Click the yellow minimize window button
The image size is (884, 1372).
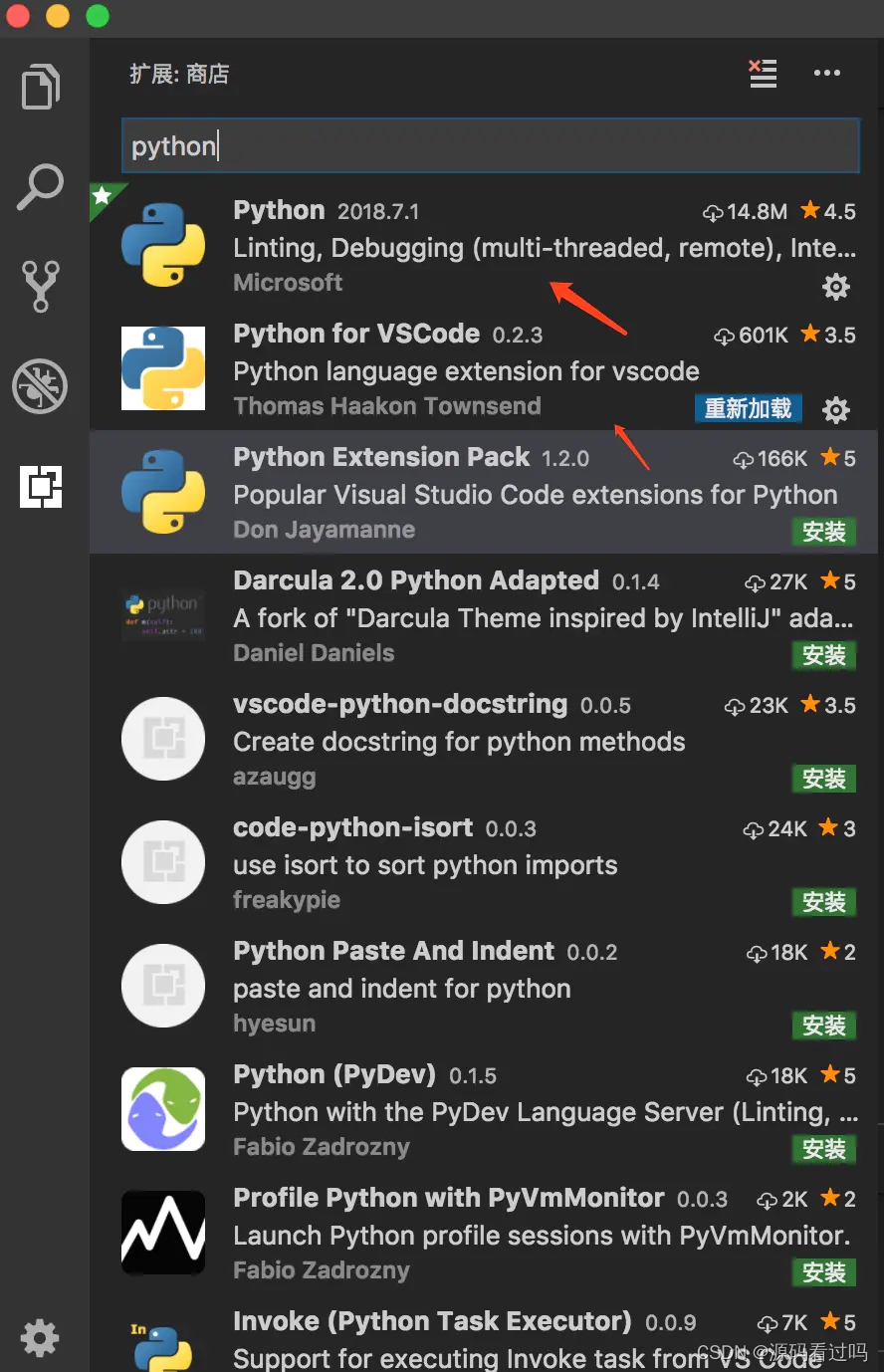pyautogui.click(x=58, y=16)
